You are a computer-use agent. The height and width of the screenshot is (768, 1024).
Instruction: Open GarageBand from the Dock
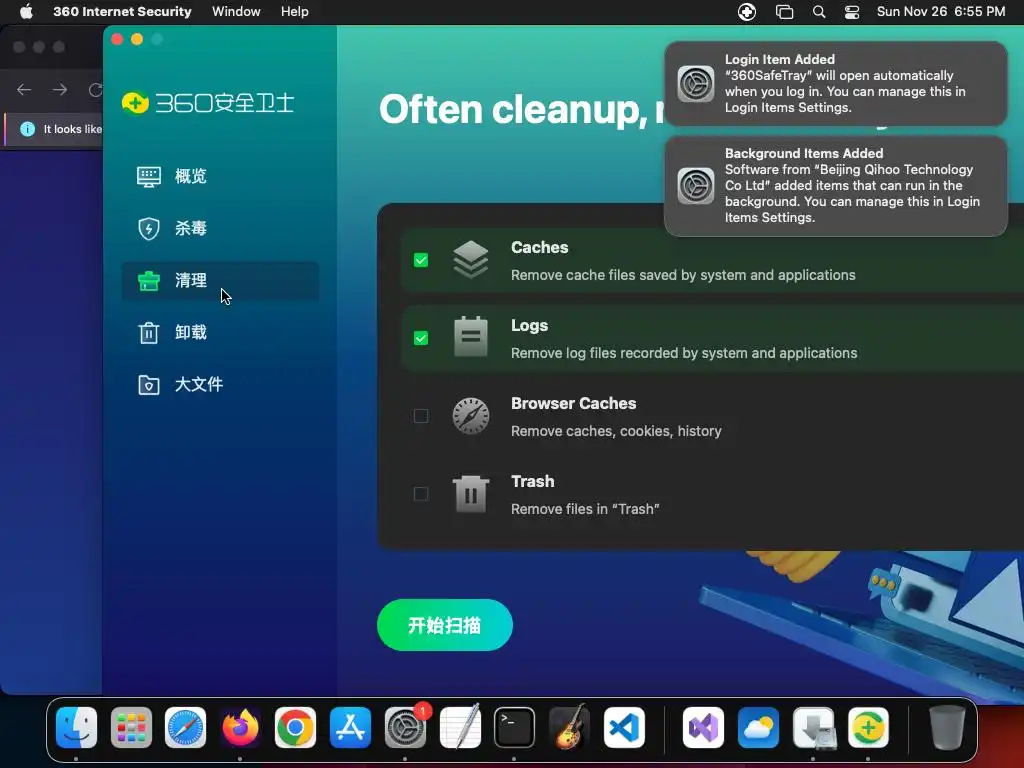[569, 728]
